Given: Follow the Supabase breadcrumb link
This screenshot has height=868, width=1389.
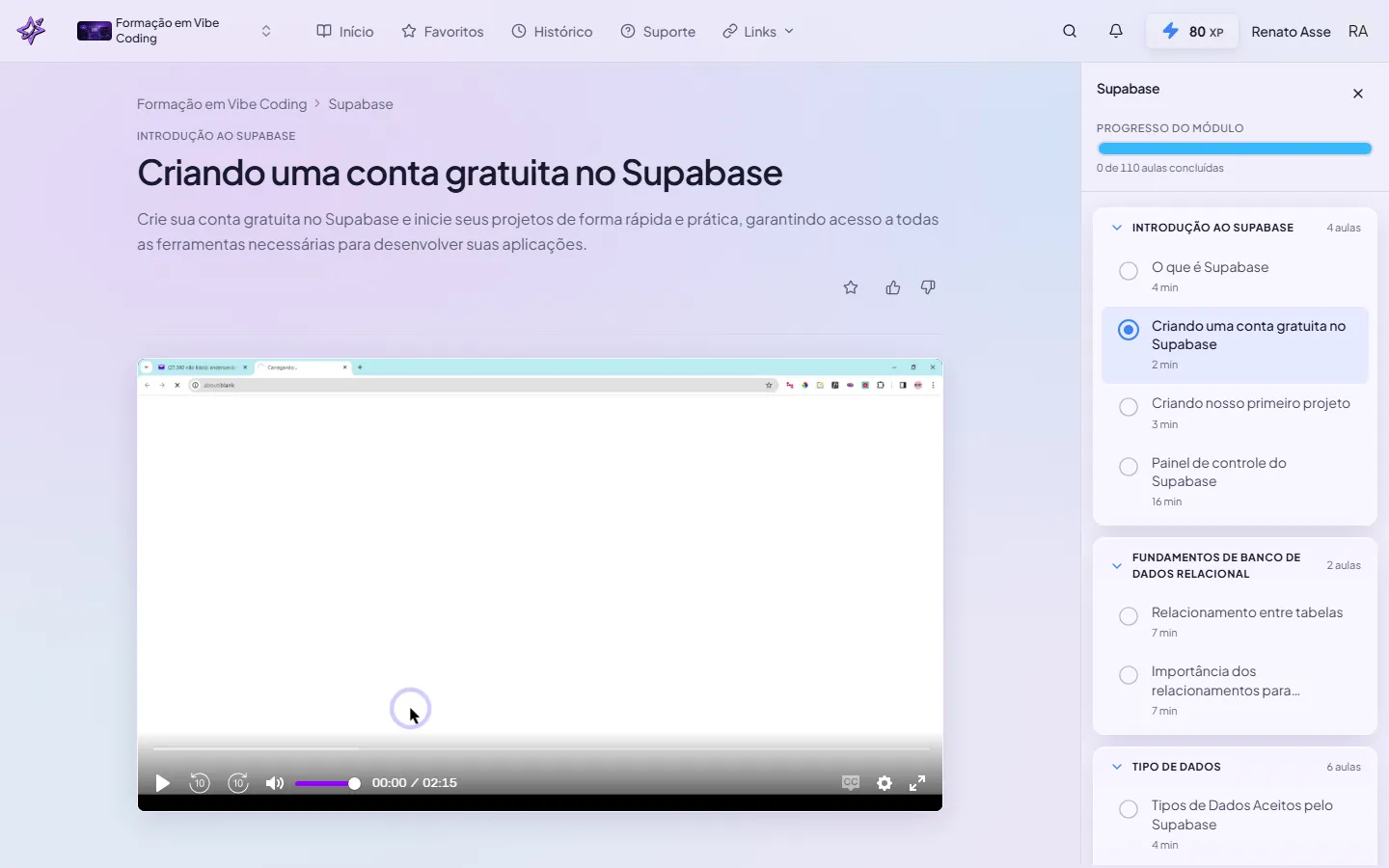Looking at the screenshot, I should click(x=361, y=104).
